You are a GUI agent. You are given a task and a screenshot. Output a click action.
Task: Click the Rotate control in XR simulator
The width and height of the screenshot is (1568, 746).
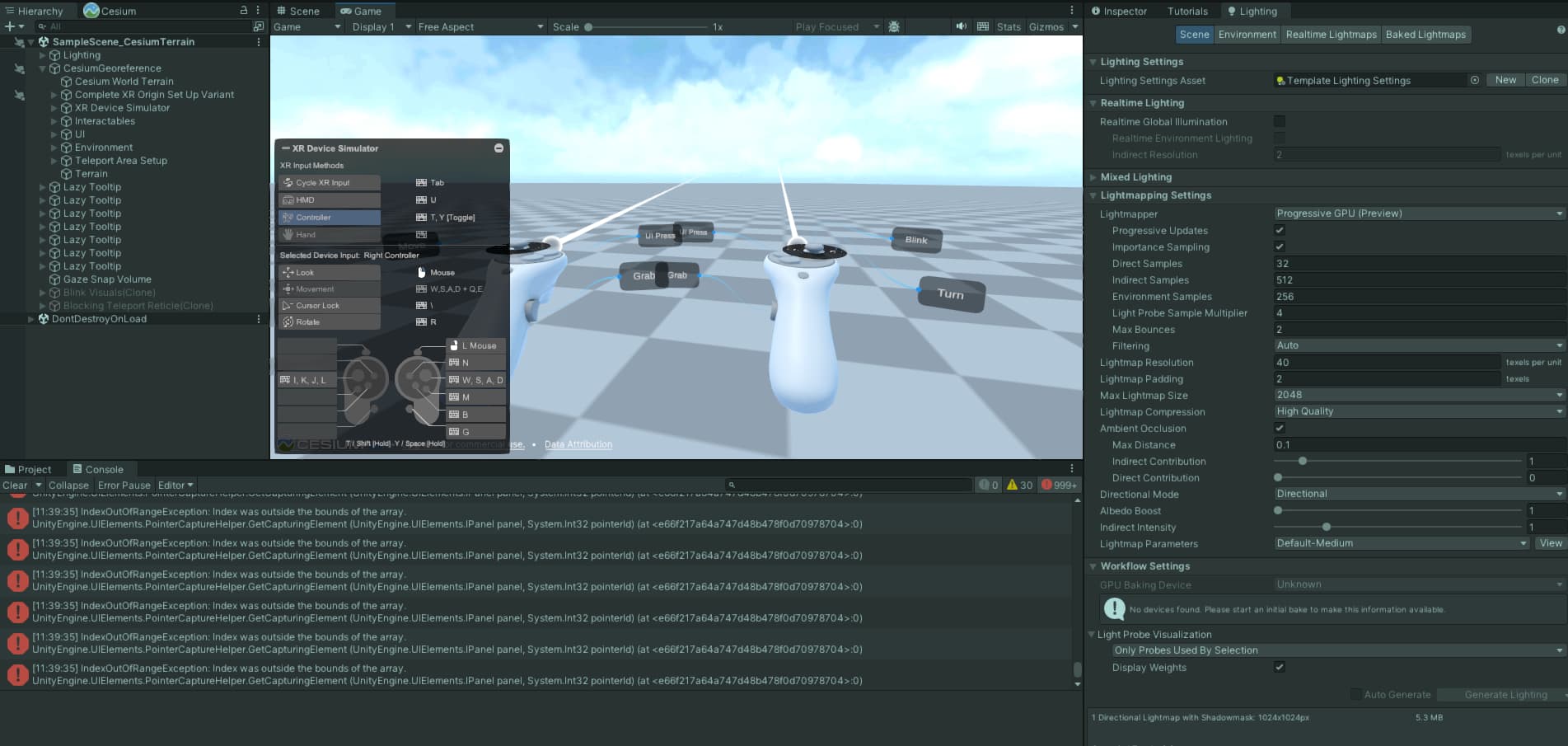[330, 322]
